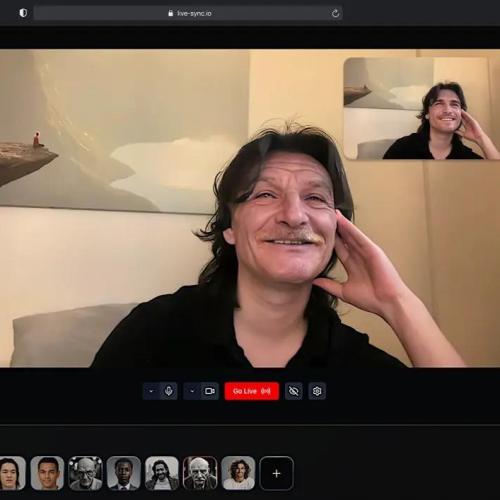
Task: Add a new face with the plus button
Action: (276, 473)
